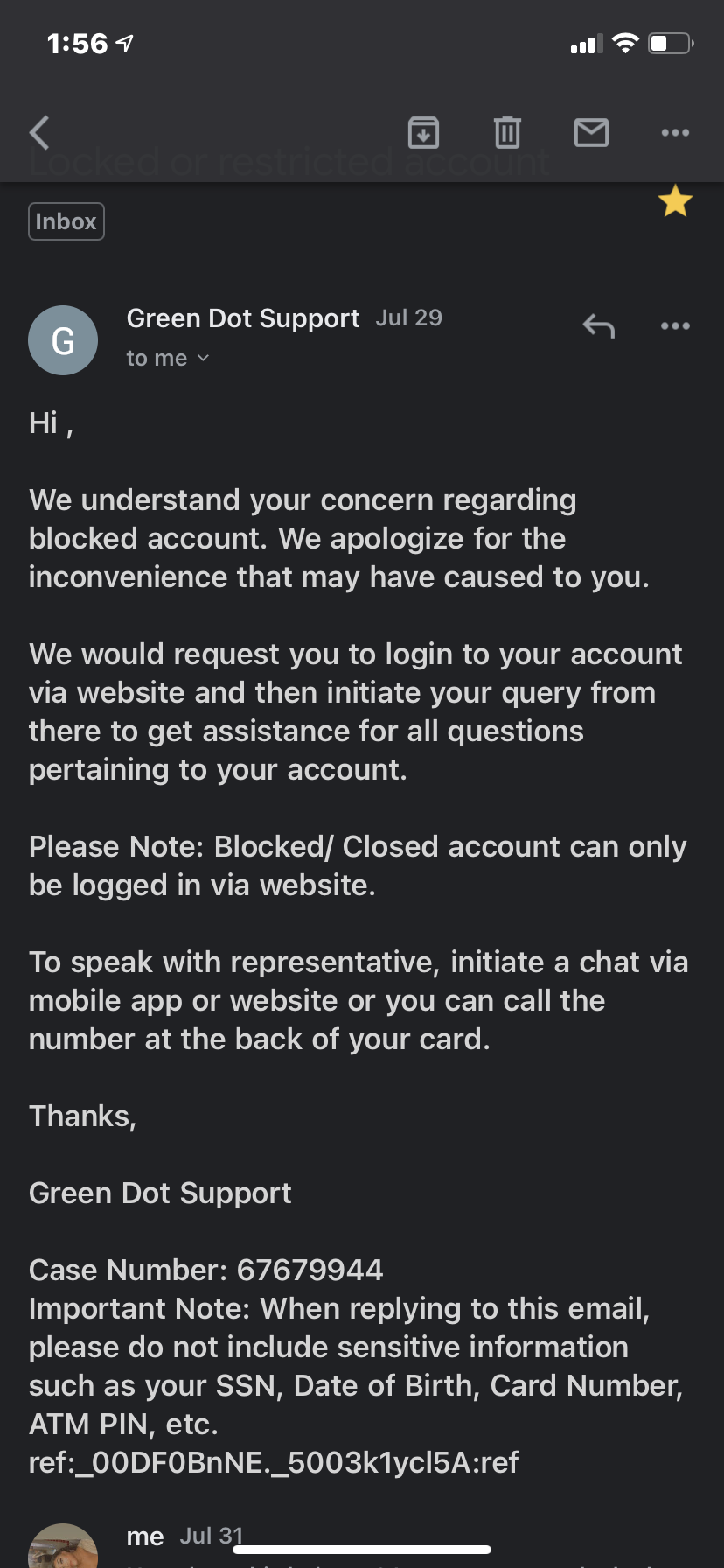Delete the email with the trash icon

coord(507,132)
